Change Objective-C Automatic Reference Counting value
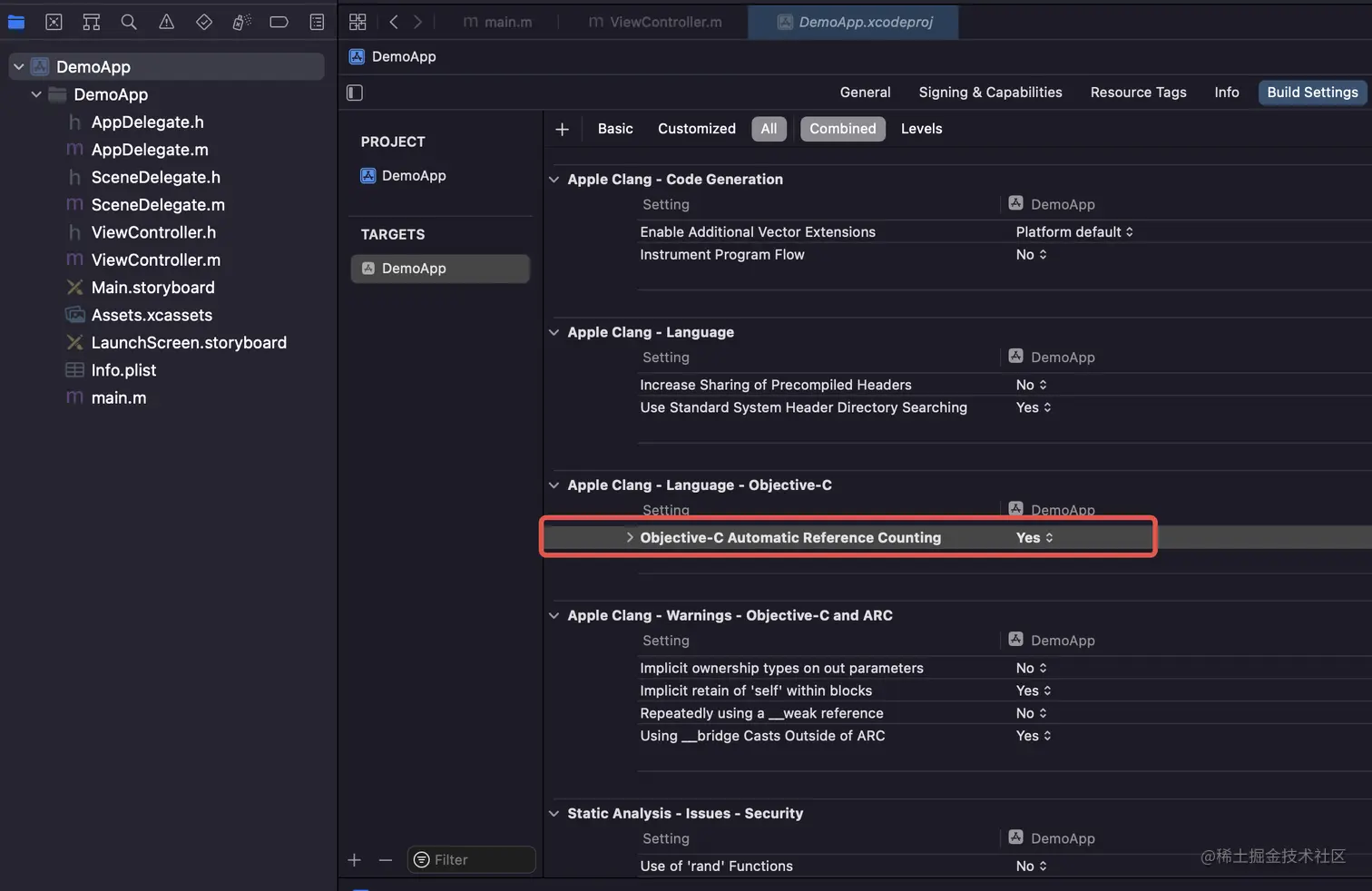 click(1034, 538)
